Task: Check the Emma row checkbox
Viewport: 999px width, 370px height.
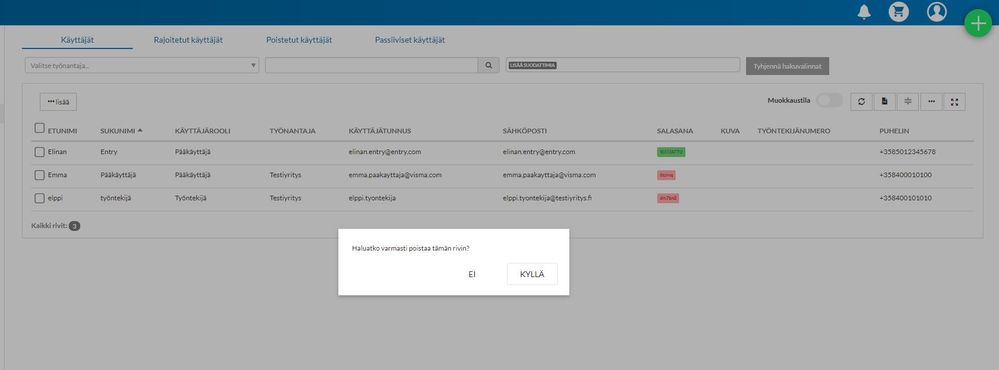Action: [40, 175]
